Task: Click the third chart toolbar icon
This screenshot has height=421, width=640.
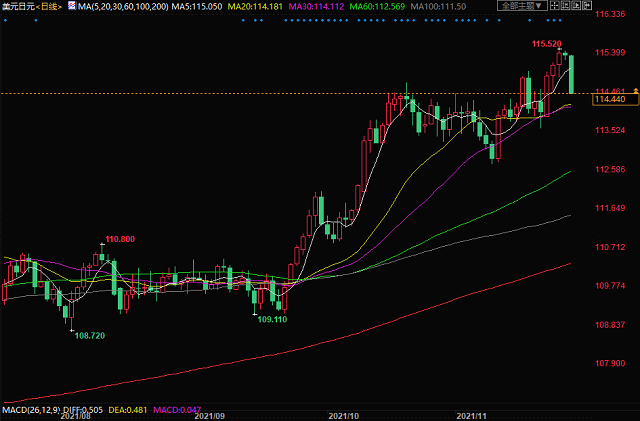Action: point(578,7)
